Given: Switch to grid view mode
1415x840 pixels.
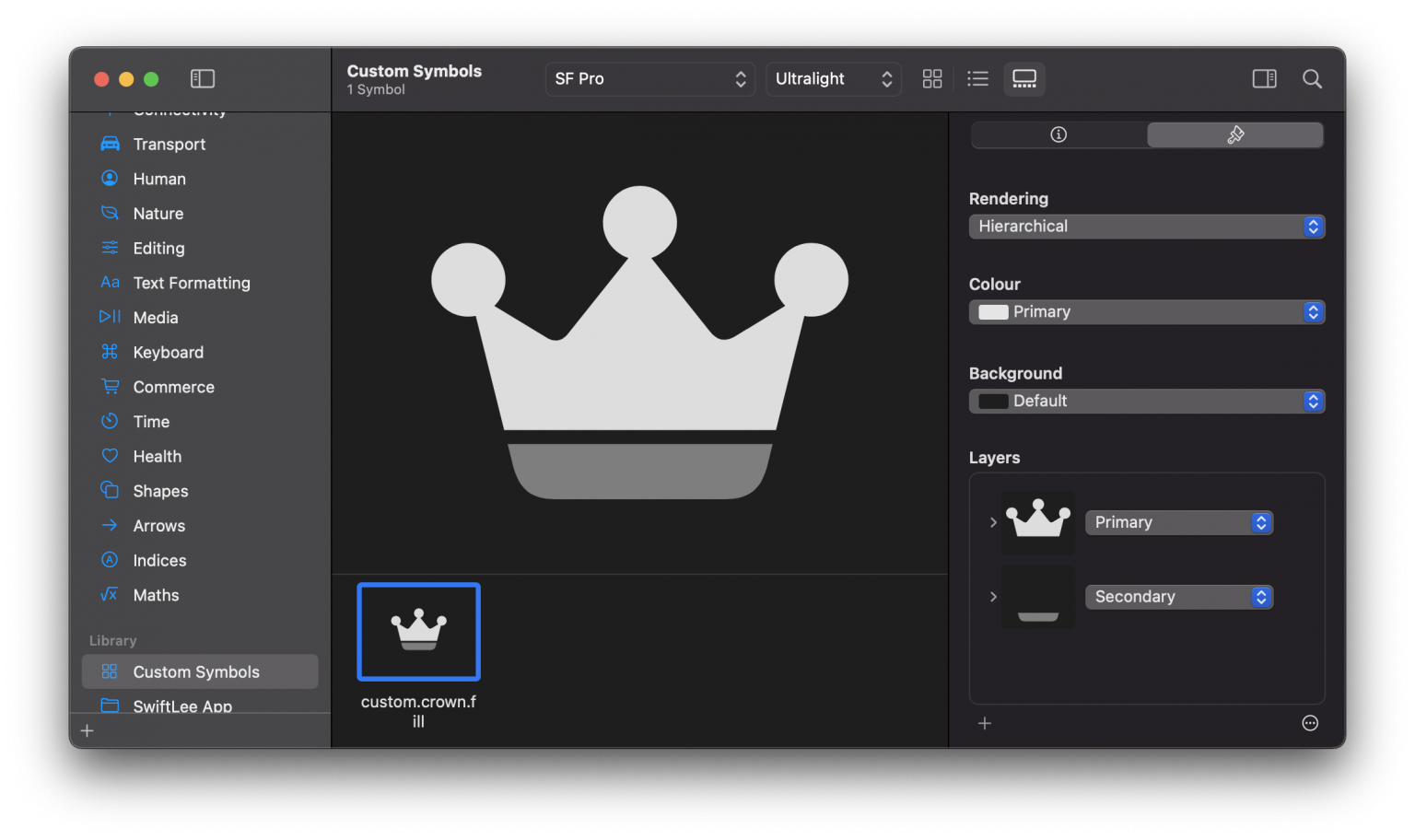Looking at the screenshot, I should [932, 79].
